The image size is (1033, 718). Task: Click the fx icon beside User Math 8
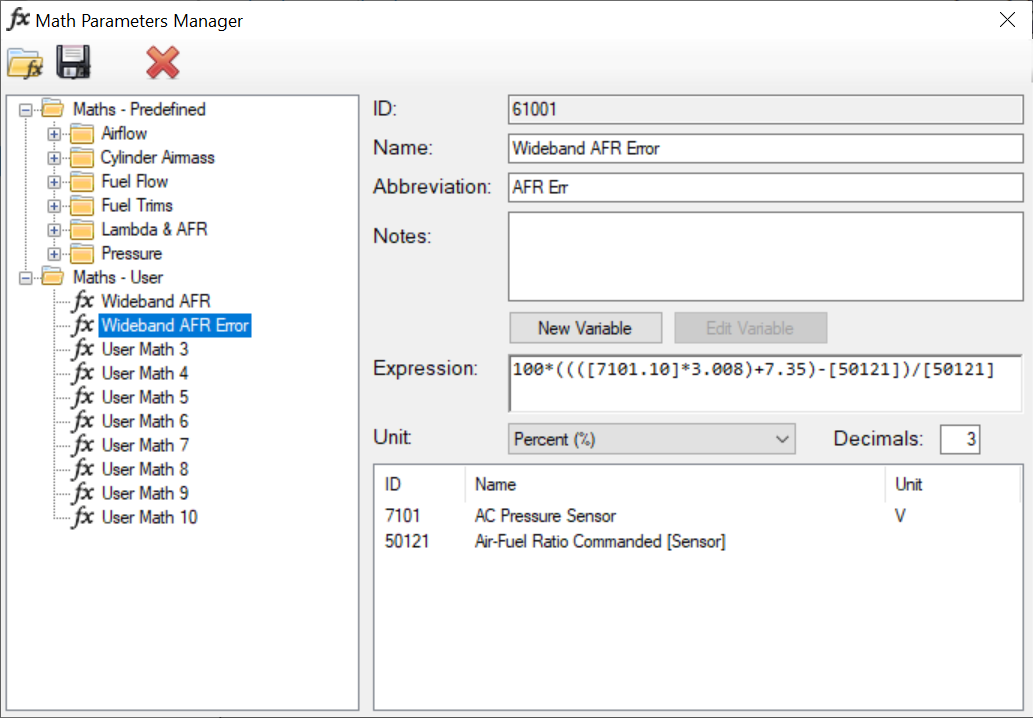(84, 469)
